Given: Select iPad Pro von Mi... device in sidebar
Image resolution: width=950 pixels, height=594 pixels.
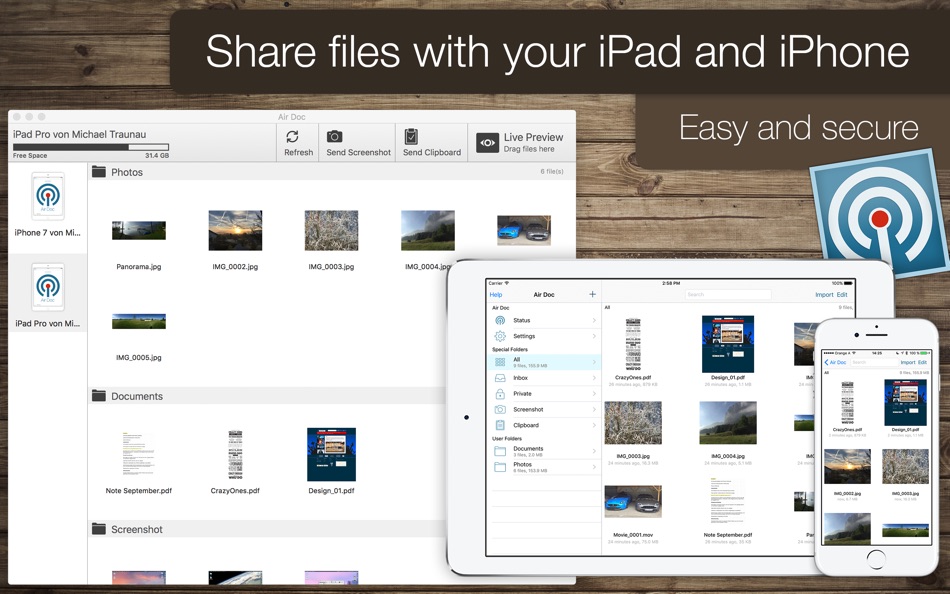Looking at the screenshot, I should tap(48, 295).
